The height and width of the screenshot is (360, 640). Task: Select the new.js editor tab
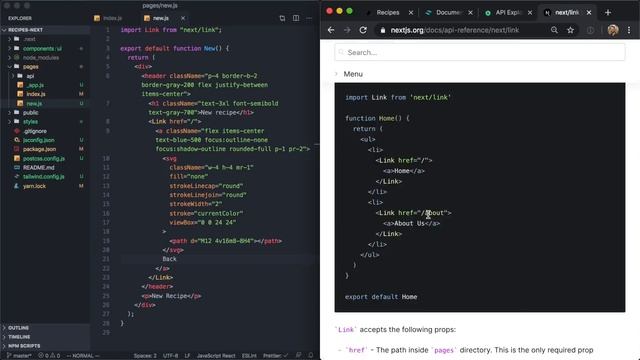pyautogui.click(x=161, y=18)
